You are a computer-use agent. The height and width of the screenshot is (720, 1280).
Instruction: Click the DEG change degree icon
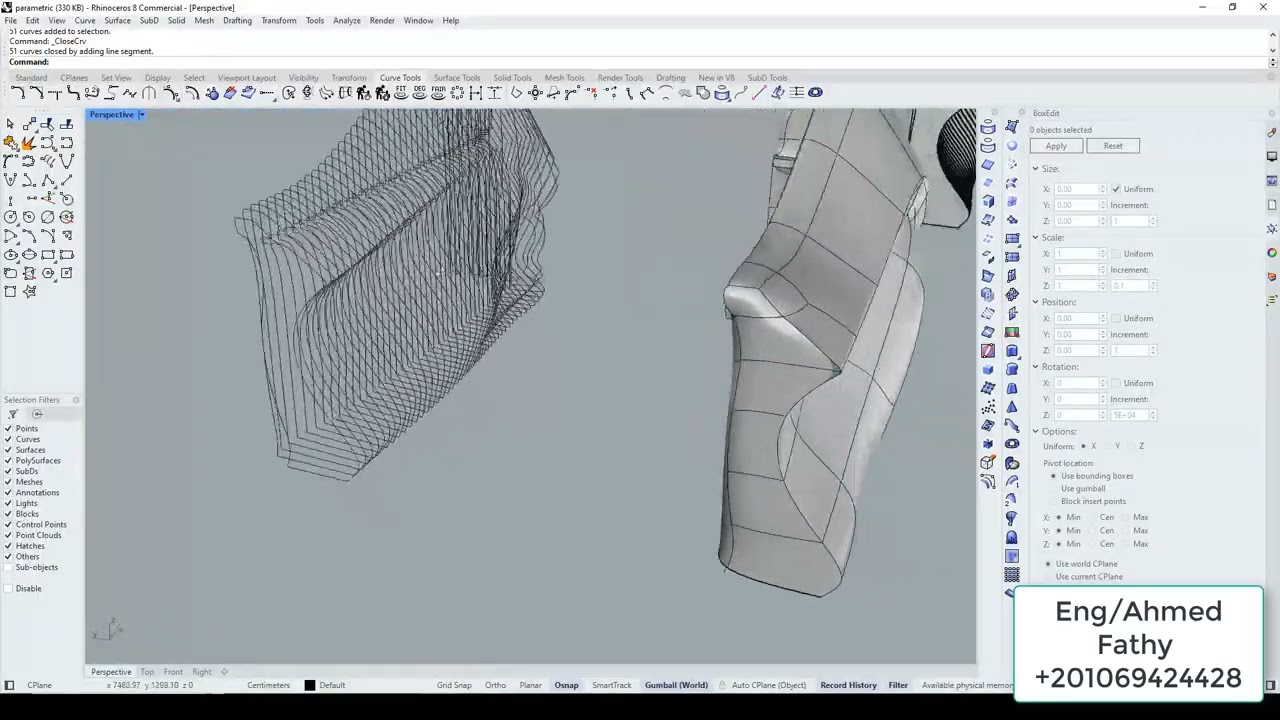[x=419, y=93]
